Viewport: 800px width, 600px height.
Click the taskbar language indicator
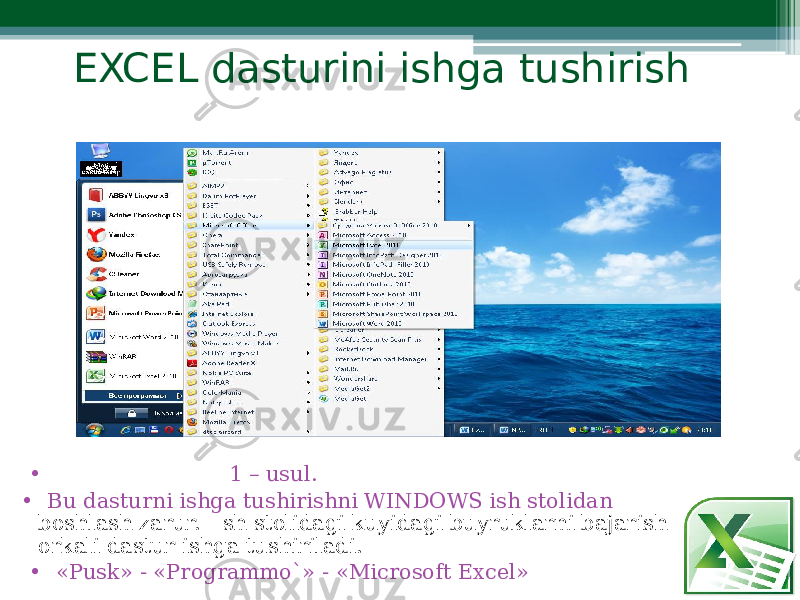(x=544, y=430)
